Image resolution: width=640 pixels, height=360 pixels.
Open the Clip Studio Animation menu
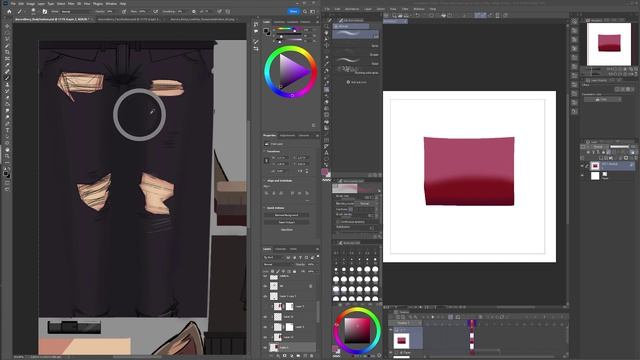tap(352, 9)
